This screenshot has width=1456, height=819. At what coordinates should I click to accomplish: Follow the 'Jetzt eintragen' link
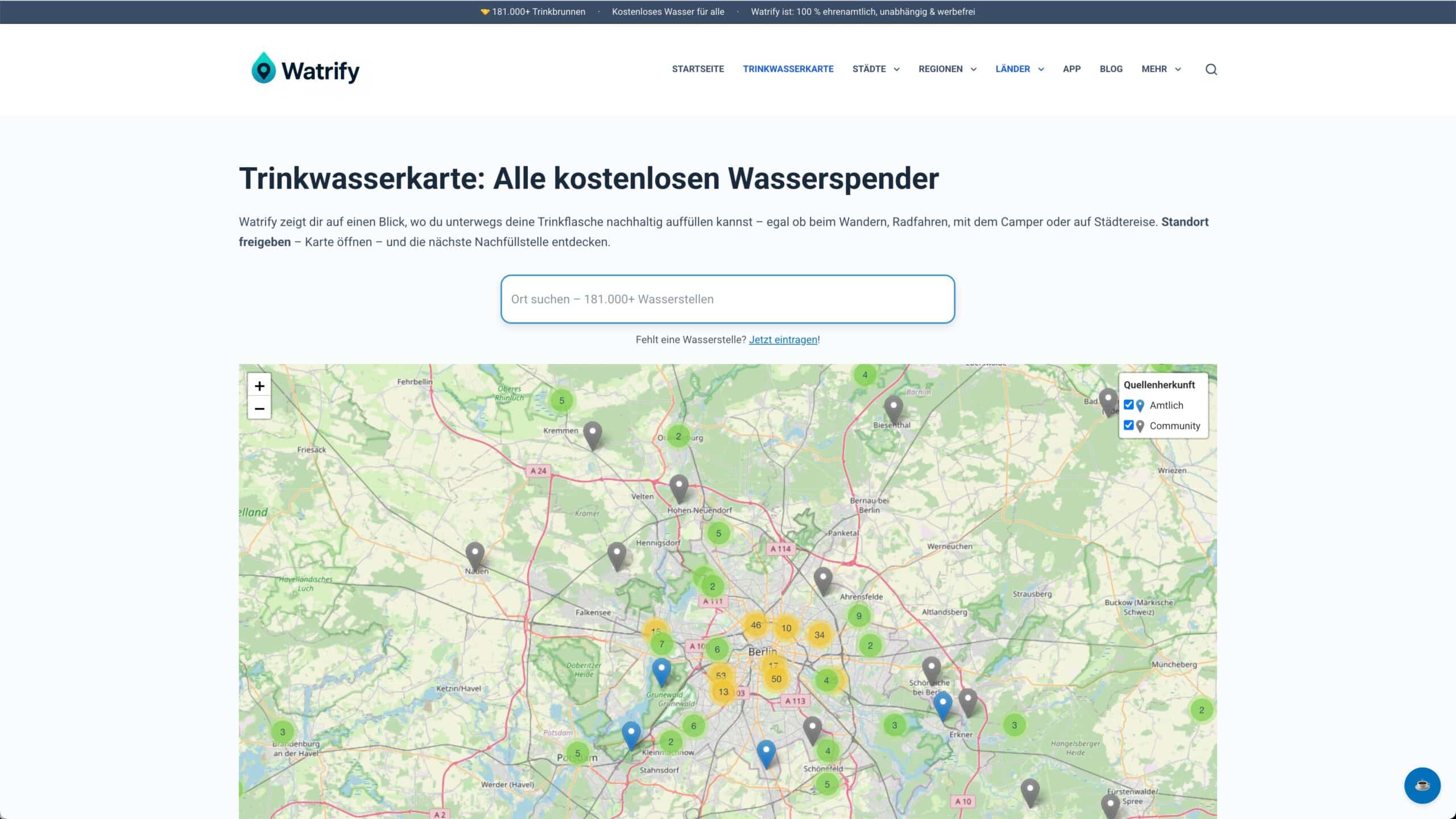click(783, 340)
